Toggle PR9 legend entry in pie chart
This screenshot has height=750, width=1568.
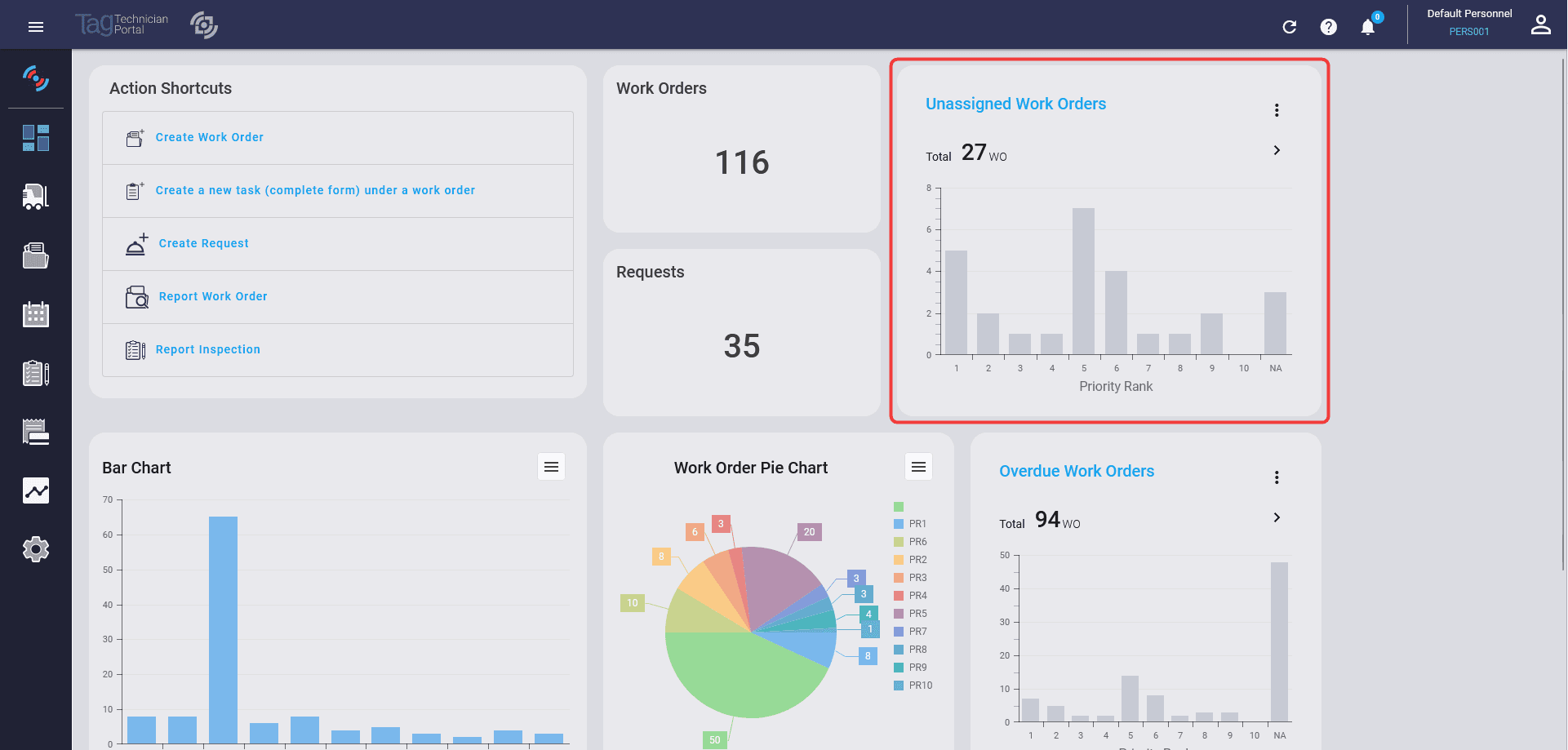click(x=910, y=668)
